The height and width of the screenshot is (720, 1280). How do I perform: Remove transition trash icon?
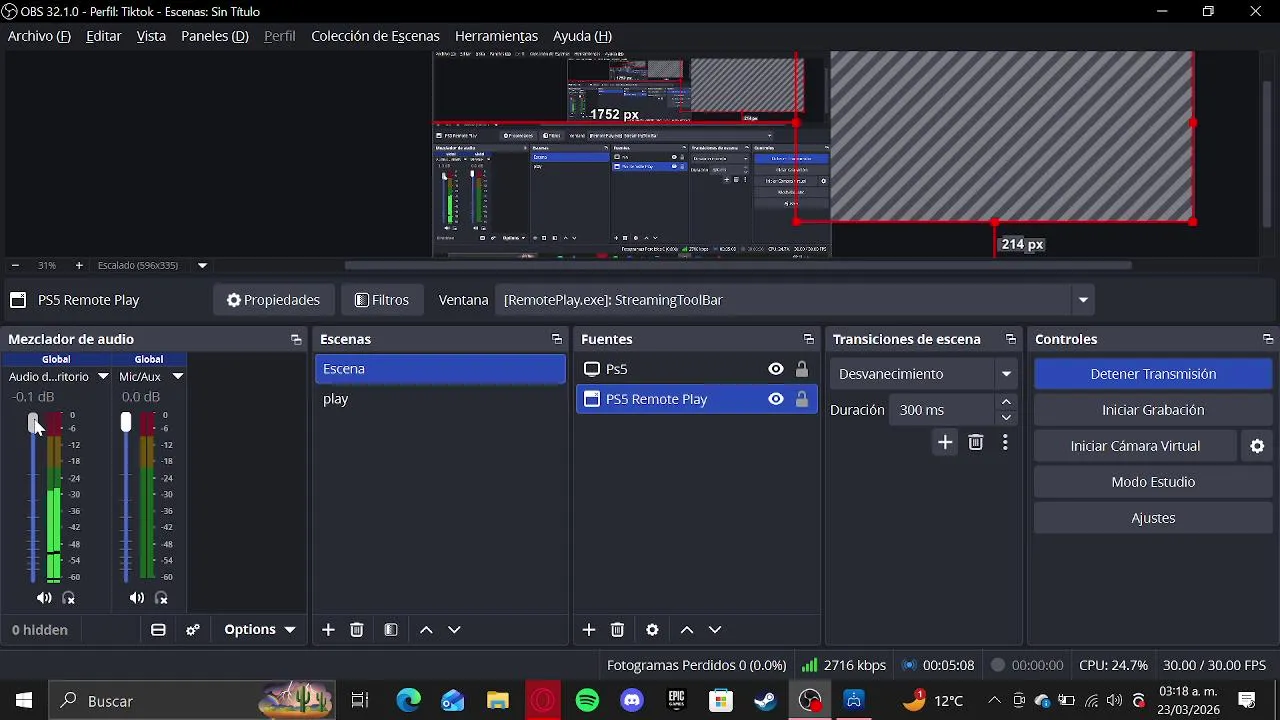976,442
